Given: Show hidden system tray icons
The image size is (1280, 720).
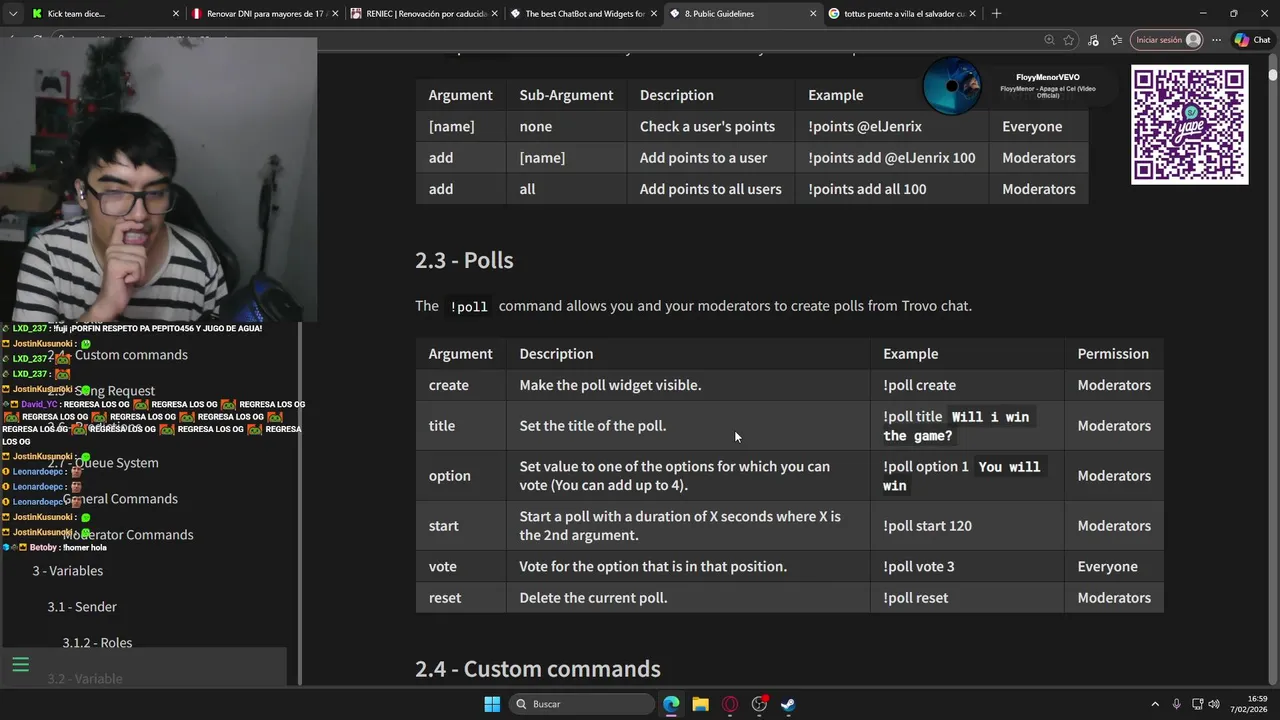Looking at the screenshot, I should pos(1155,704).
